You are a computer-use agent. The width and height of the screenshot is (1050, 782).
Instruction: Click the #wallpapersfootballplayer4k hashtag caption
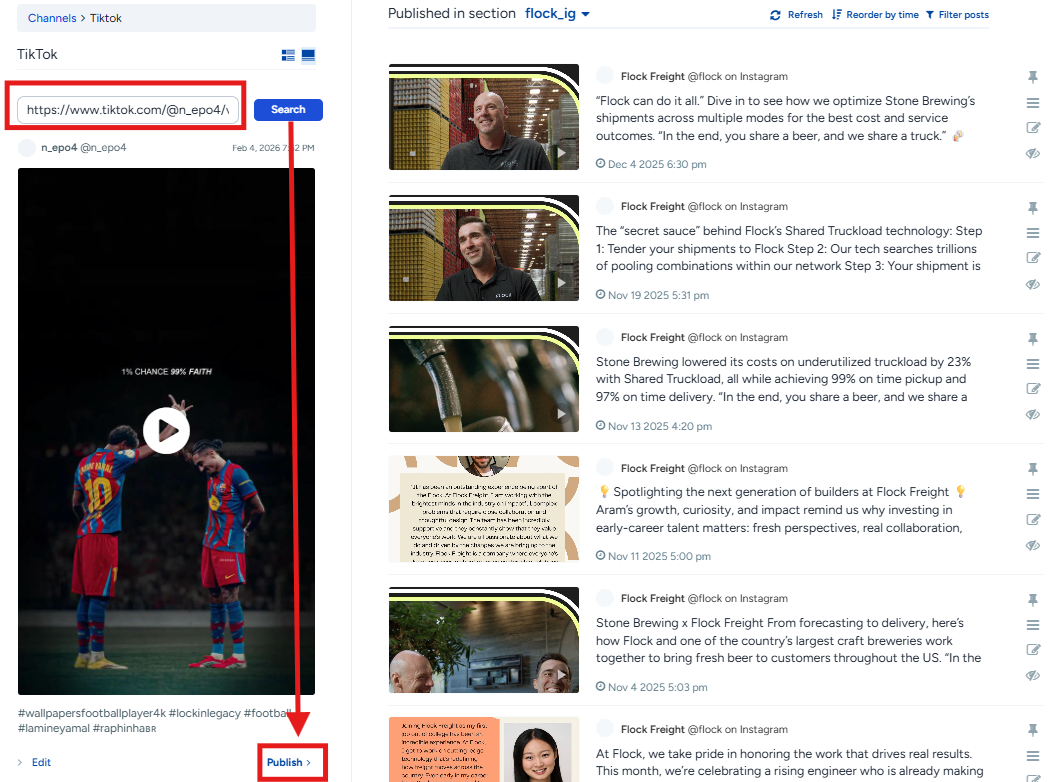point(92,713)
